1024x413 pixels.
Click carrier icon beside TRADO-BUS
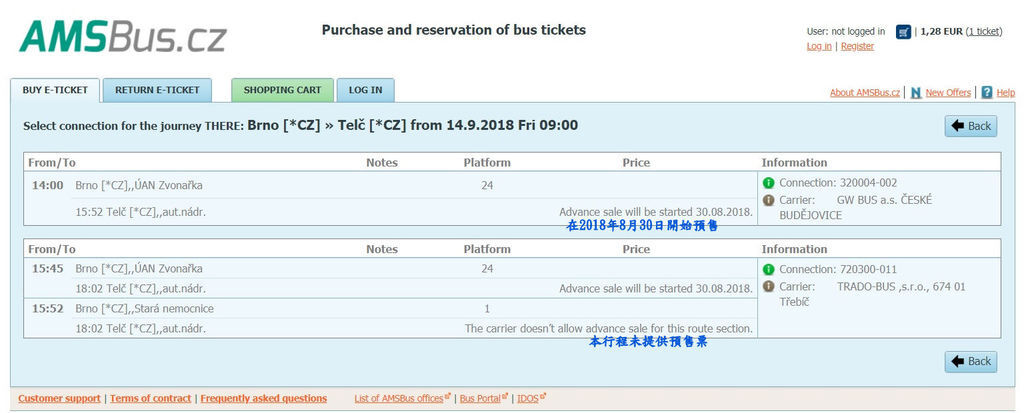[x=769, y=287]
